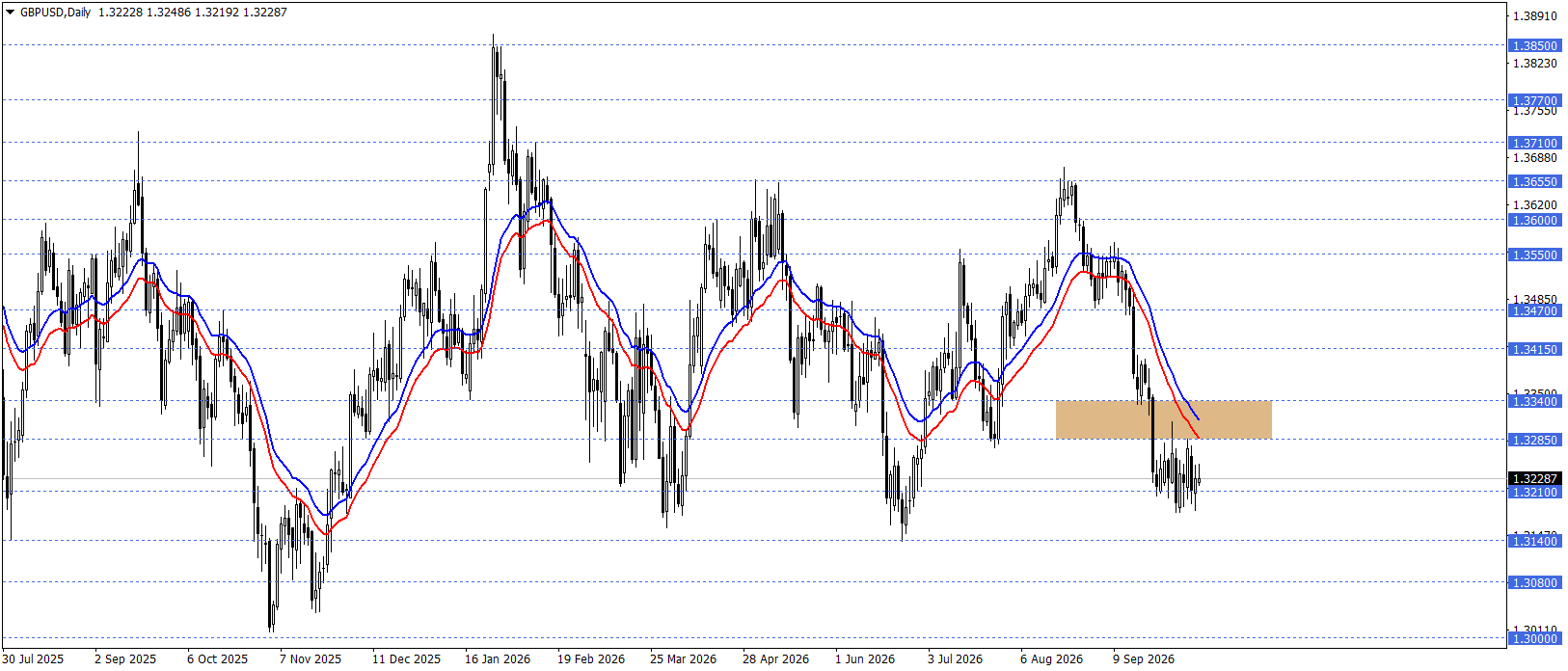The width and height of the screenshot is (1568, 671).
Task: Click the 1.36200 price scale value
Action: coord(1534,205)
